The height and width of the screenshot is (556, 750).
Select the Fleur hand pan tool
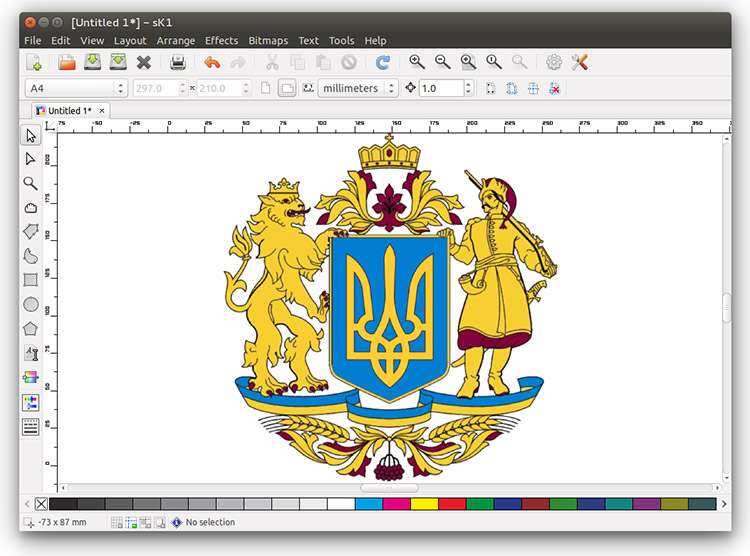[x=31, y=208]
